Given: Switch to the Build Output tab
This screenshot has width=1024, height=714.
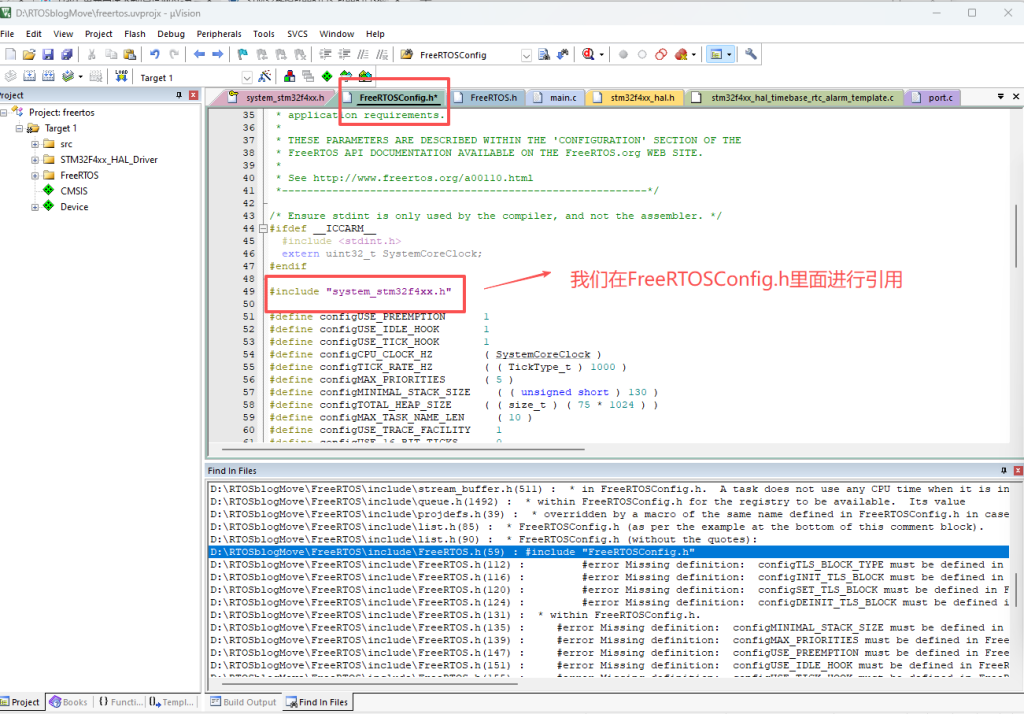Looking at the screenshot, I should pos(242,702).
